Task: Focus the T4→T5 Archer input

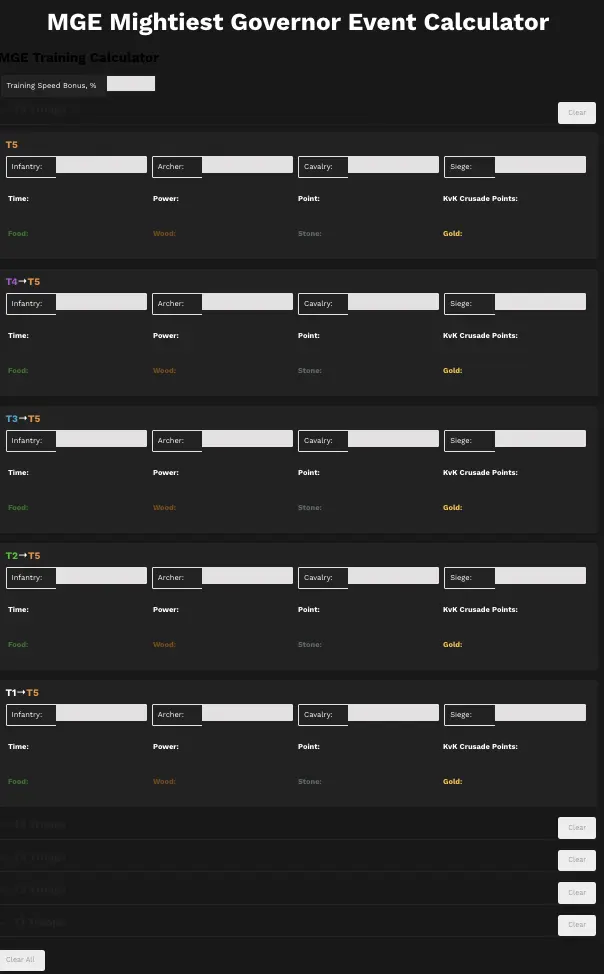Action: pyautogui.click(x=247, y=302)
